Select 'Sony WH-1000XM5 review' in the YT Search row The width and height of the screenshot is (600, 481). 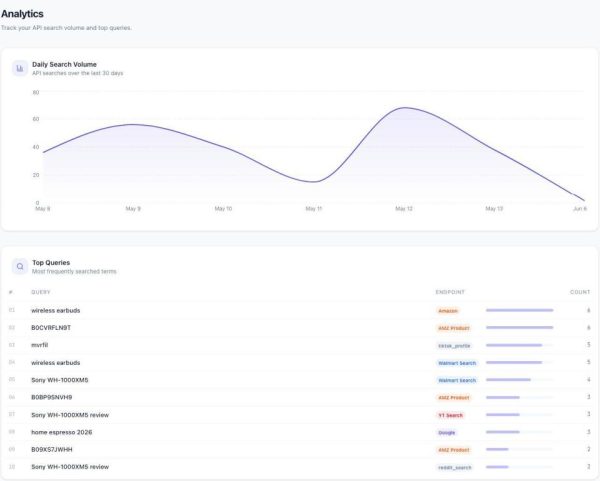[70, 415]
